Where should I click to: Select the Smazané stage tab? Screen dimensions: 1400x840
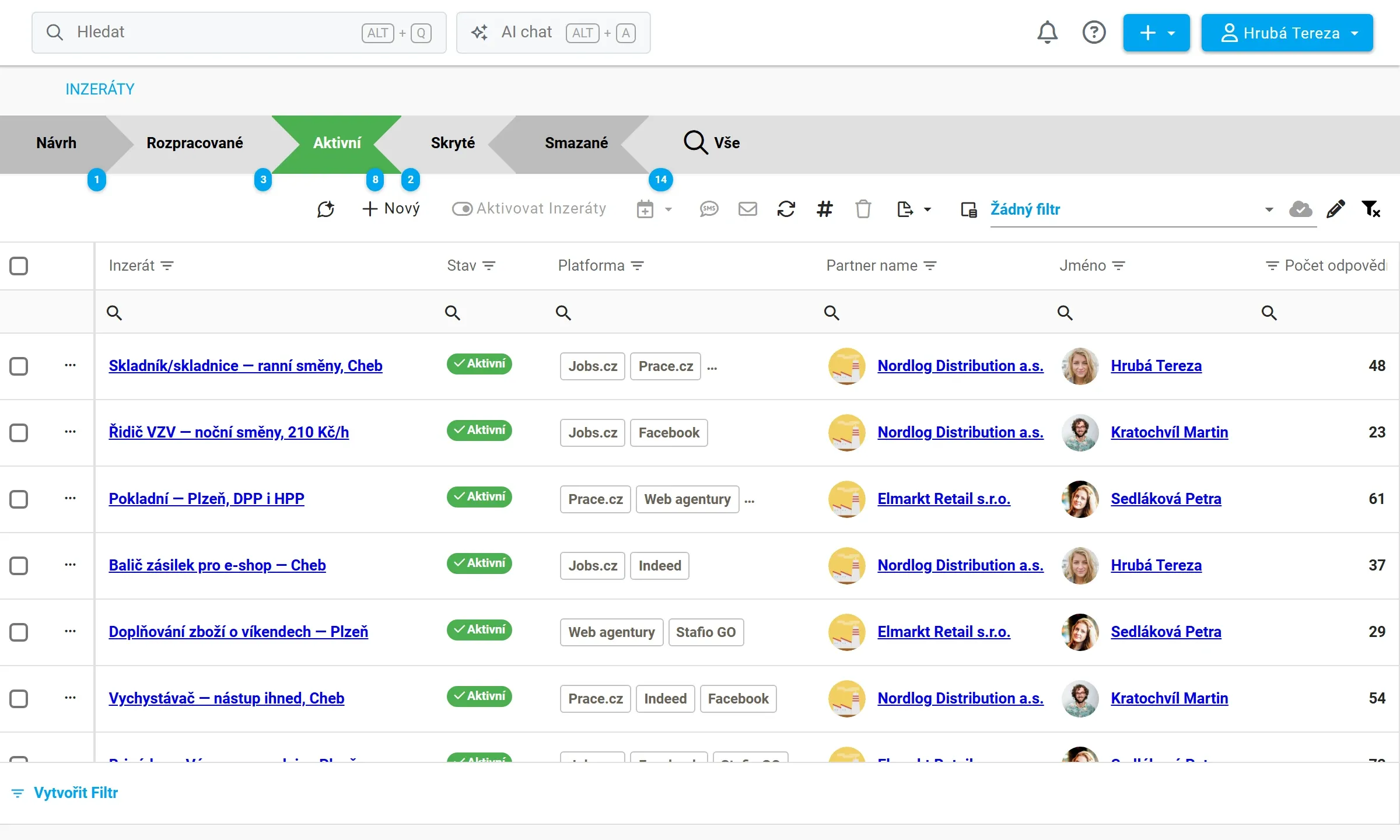576,143
